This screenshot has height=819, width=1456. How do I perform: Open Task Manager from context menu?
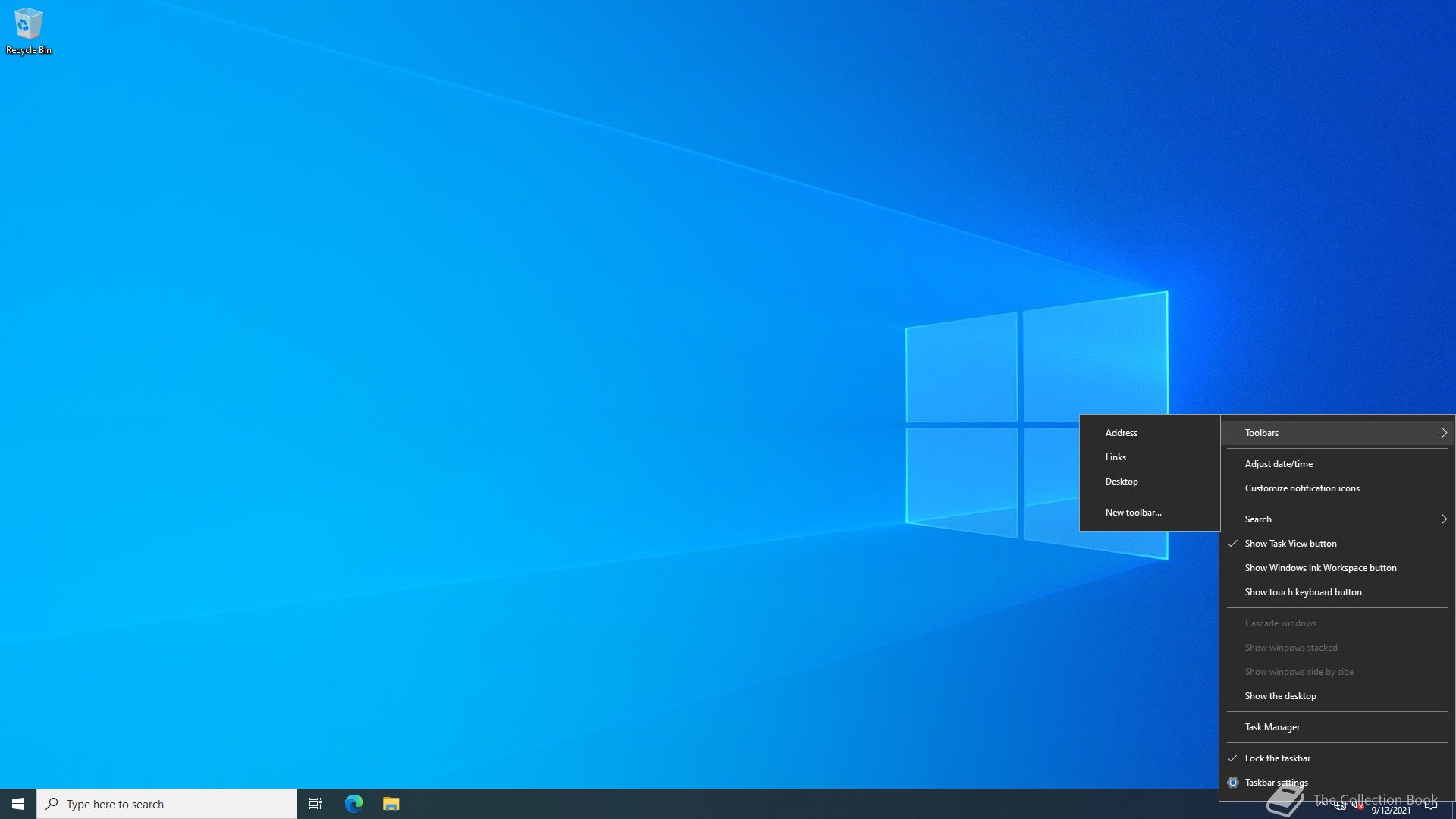click(1338, 727)
